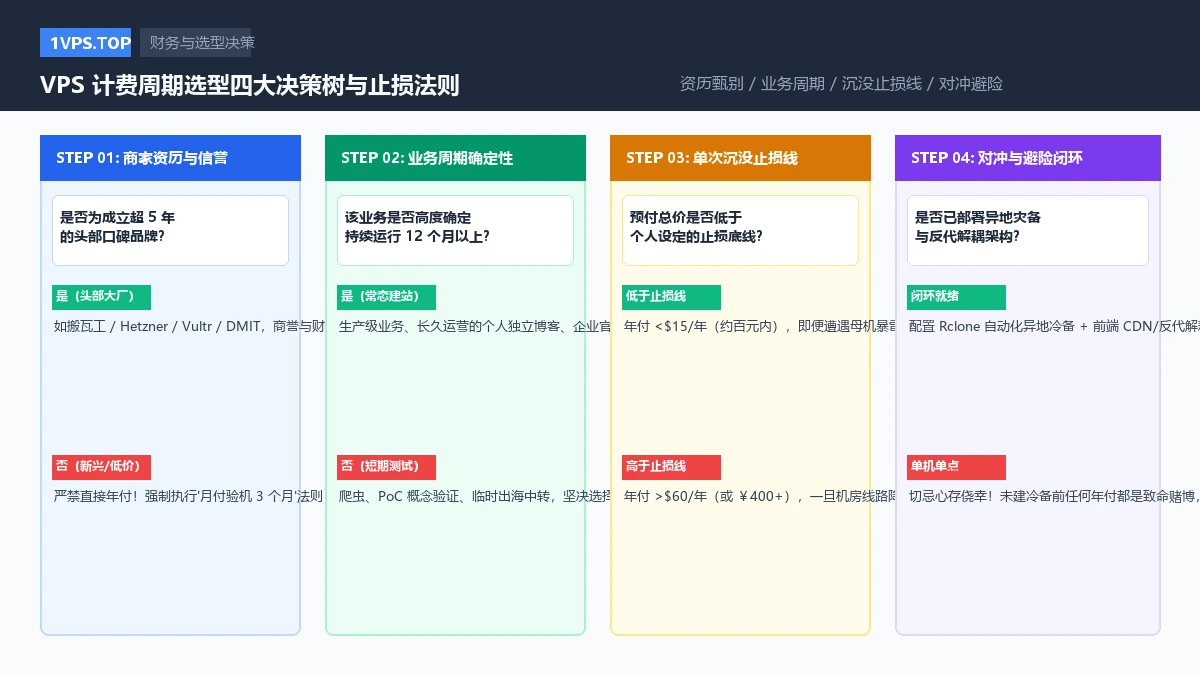1200x675 pixels.
Task: Click subtitle 资历甄别 / 业务周期 / 沉没止损线 / 对冲避险
Action: 841,84
